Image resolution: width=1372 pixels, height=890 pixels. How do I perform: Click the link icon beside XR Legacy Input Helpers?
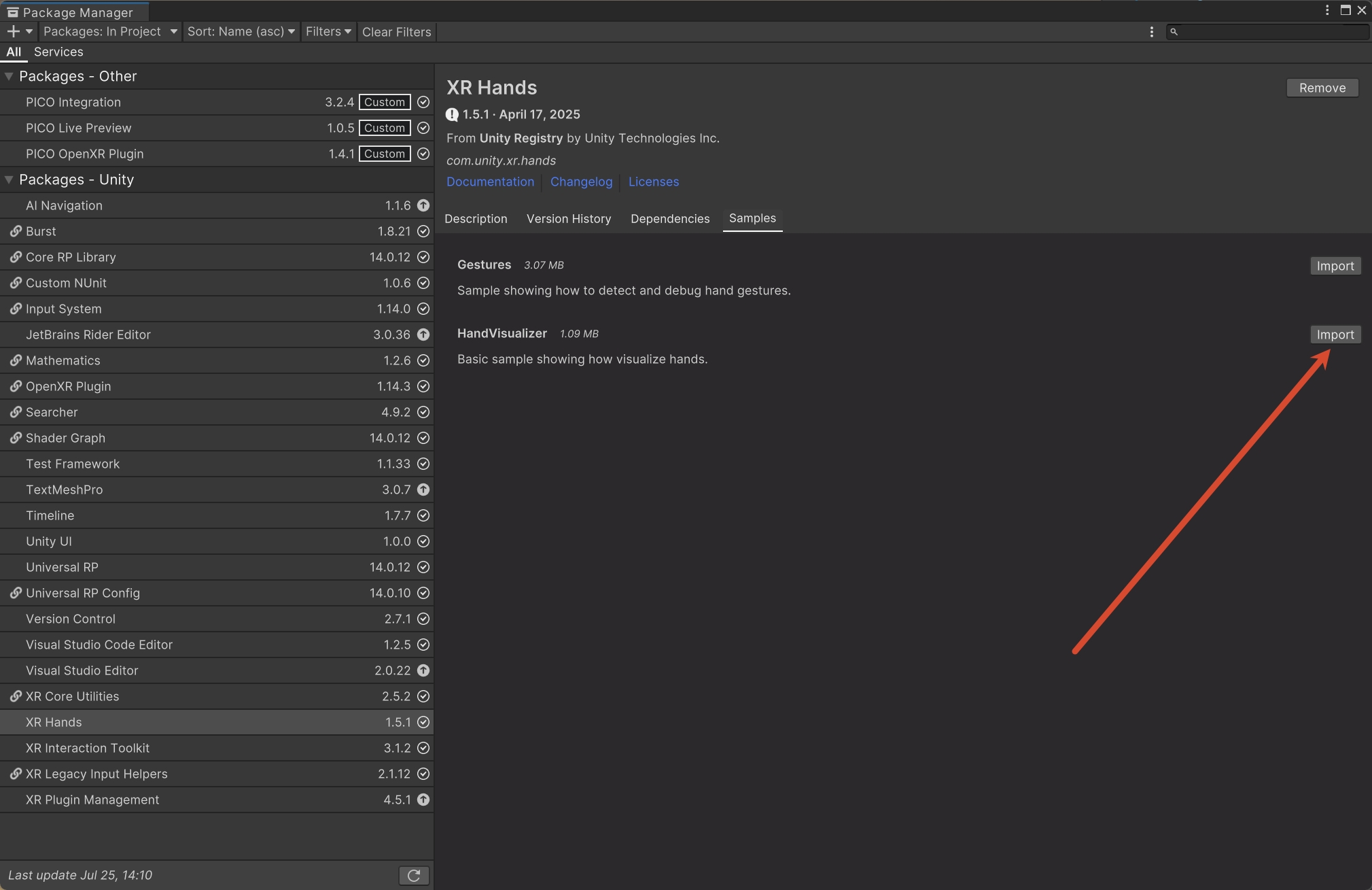(16, 774)
